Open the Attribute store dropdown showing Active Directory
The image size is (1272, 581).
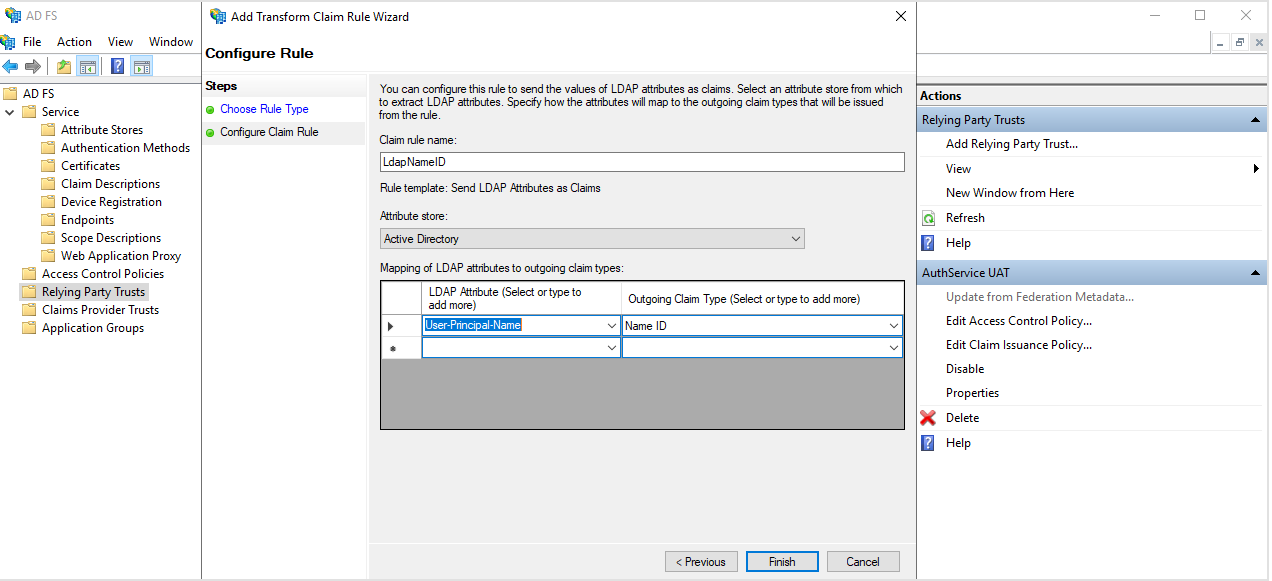pos(797,238)
